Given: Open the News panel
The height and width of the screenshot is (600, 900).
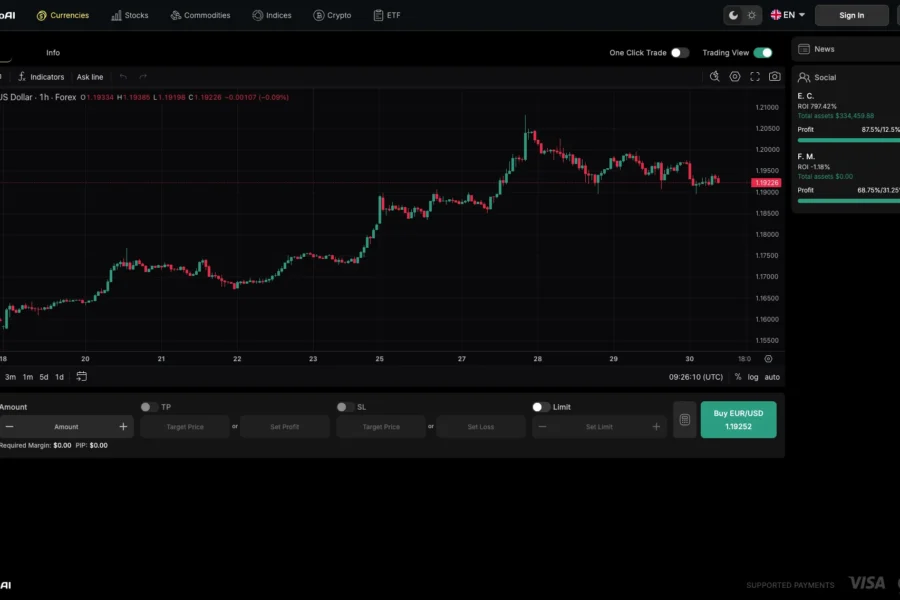Looking at the screenshot, I should click(845, 49).
